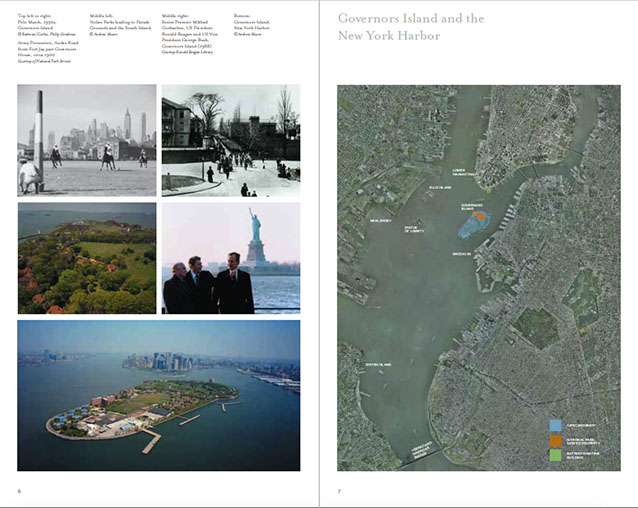Select the Army Procession street photo
The height and width of the screenshot is (508, 638).
(x=231, y=140)
